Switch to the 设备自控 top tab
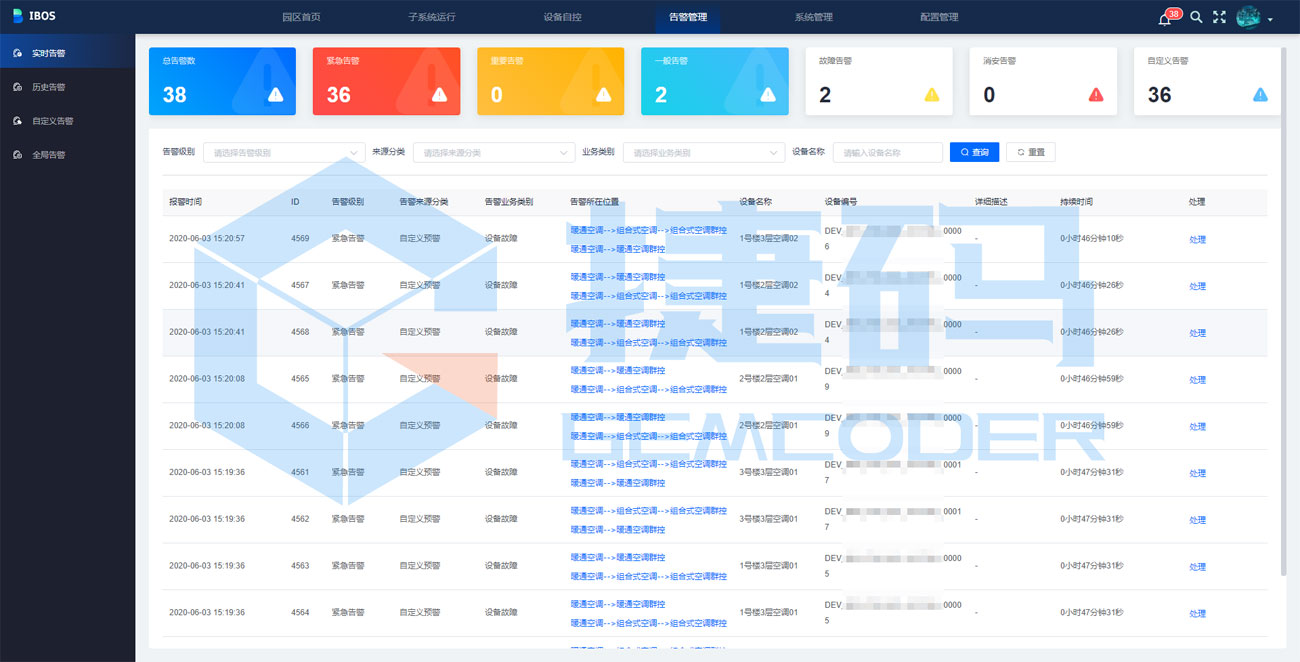The width and height of the screenshot is (1300, 662). click(562, 17)
